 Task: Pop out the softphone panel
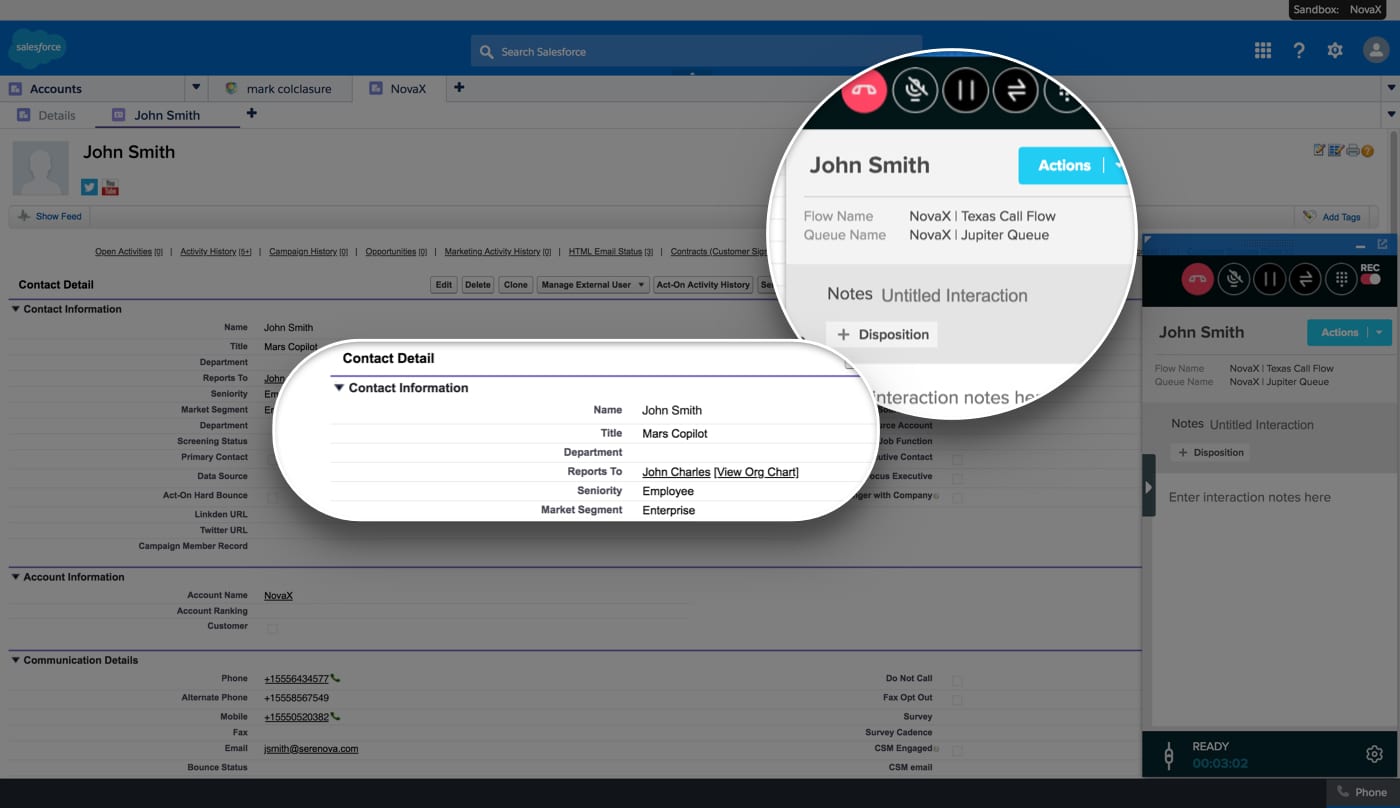1382,244
